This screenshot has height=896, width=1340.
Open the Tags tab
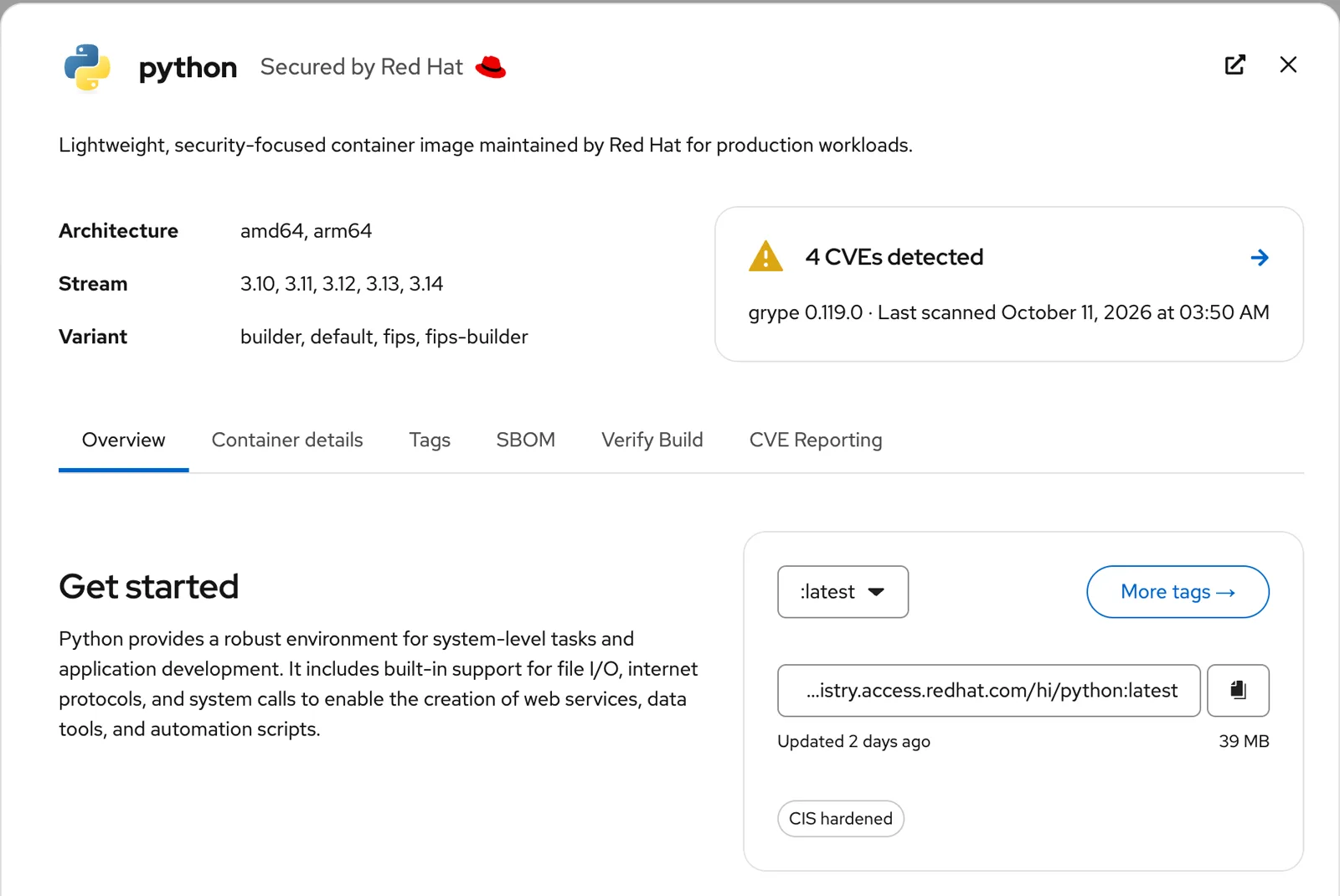pyautogui.click(x=430, y=440)
